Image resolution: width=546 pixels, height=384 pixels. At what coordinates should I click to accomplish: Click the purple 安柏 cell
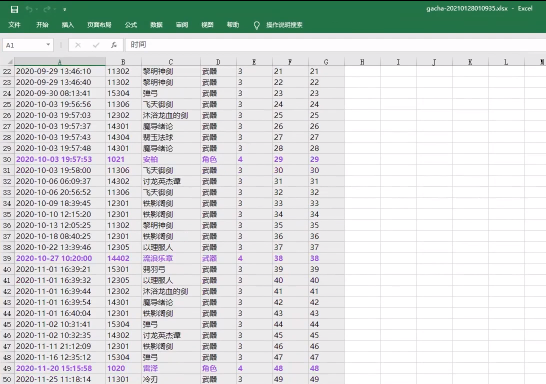click(171, 159)
